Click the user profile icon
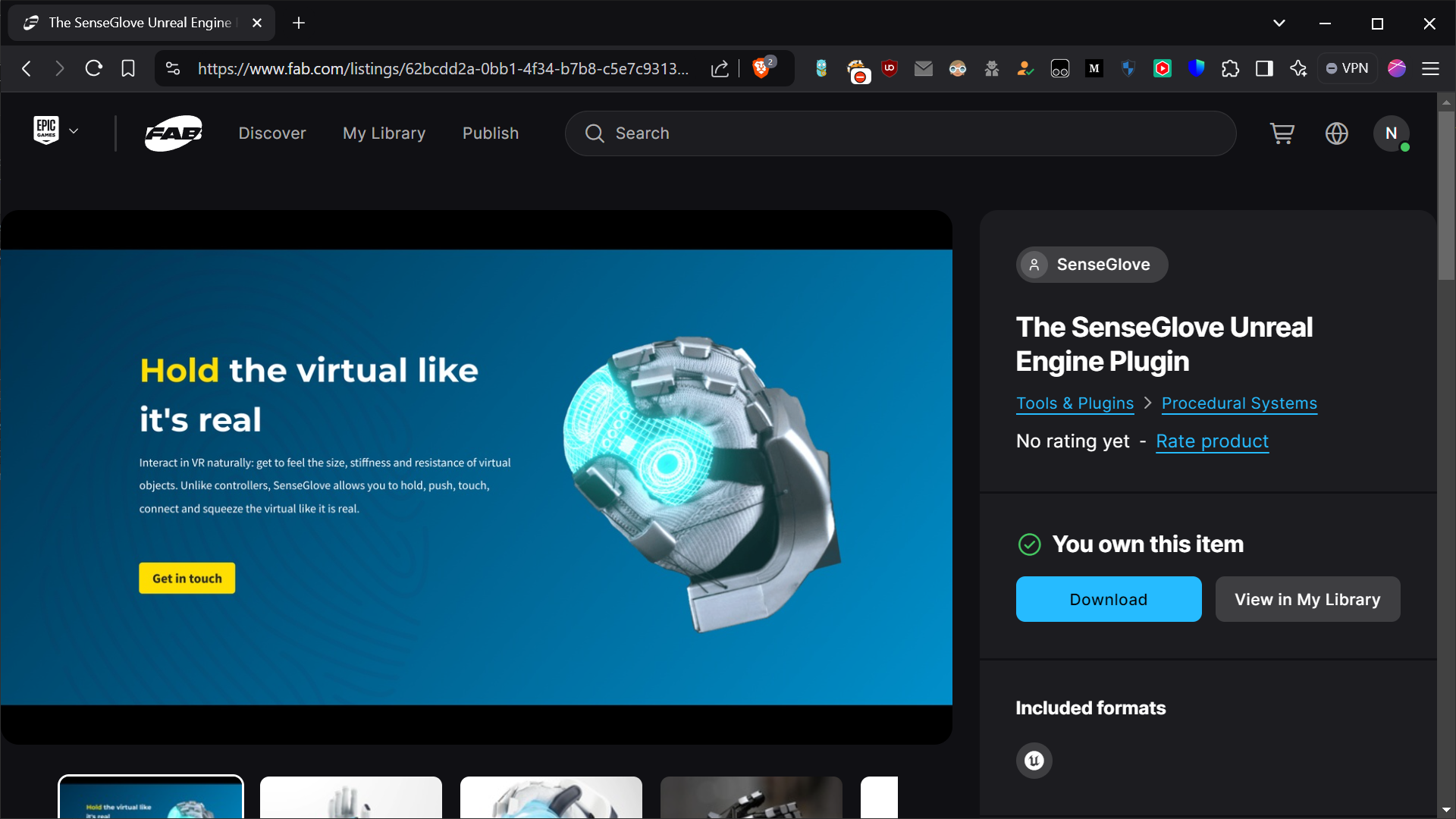 [1391, 133]
